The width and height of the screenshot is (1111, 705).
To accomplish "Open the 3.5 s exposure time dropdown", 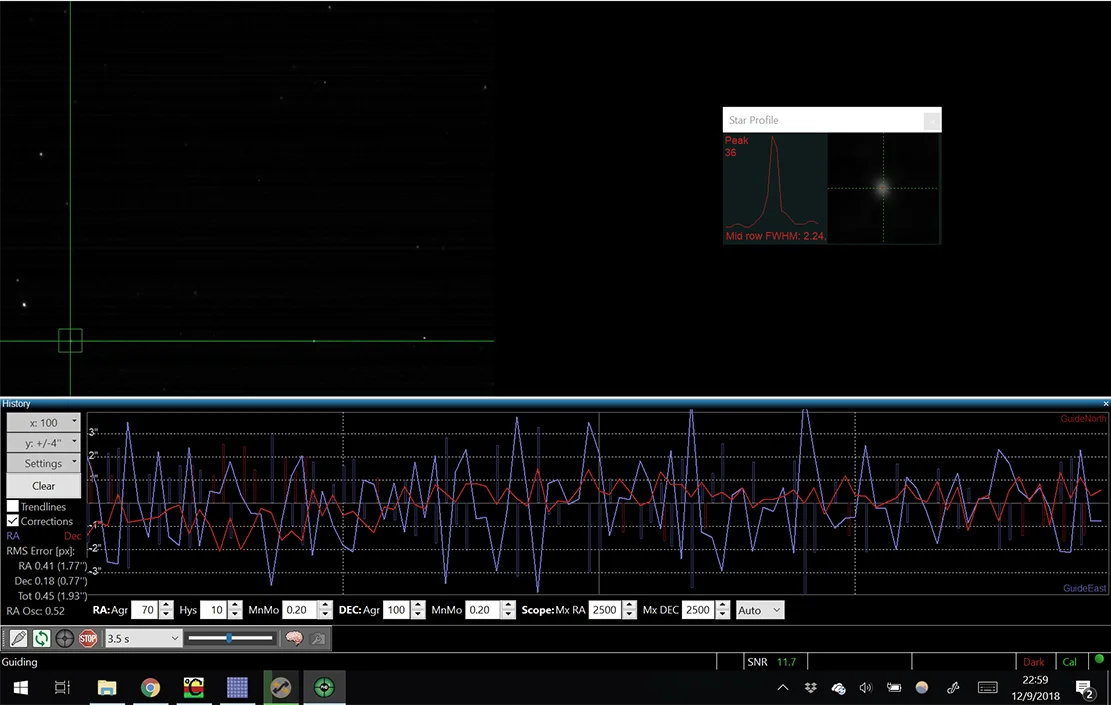I will point(143,638).
